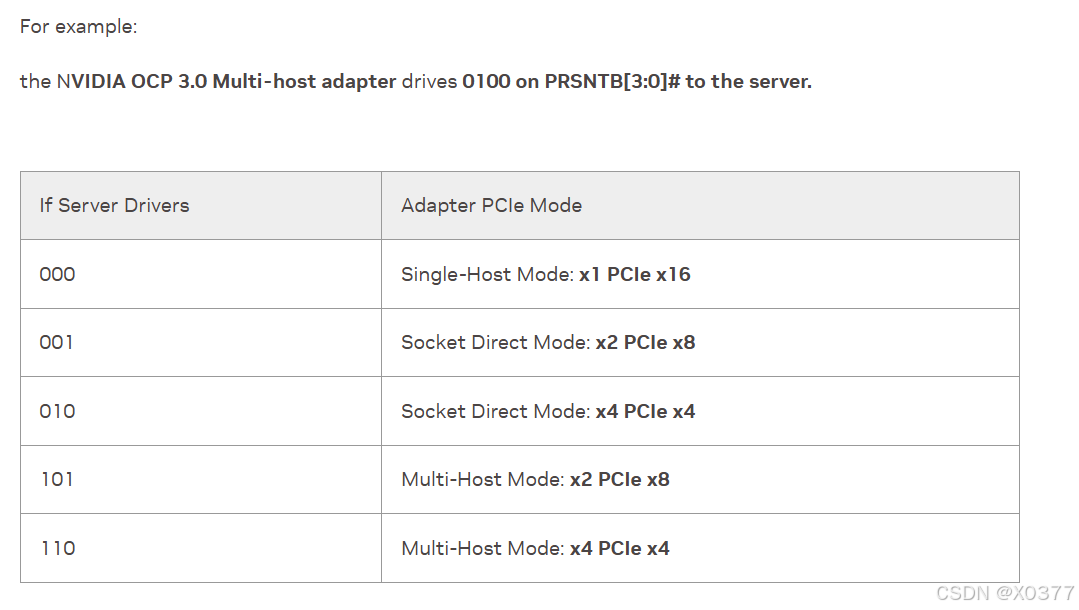Click 'Single-Host Mode: x1 PCIe x16' cell
The width and height of the screenshot is (1079, 610).
coord(701,274)
